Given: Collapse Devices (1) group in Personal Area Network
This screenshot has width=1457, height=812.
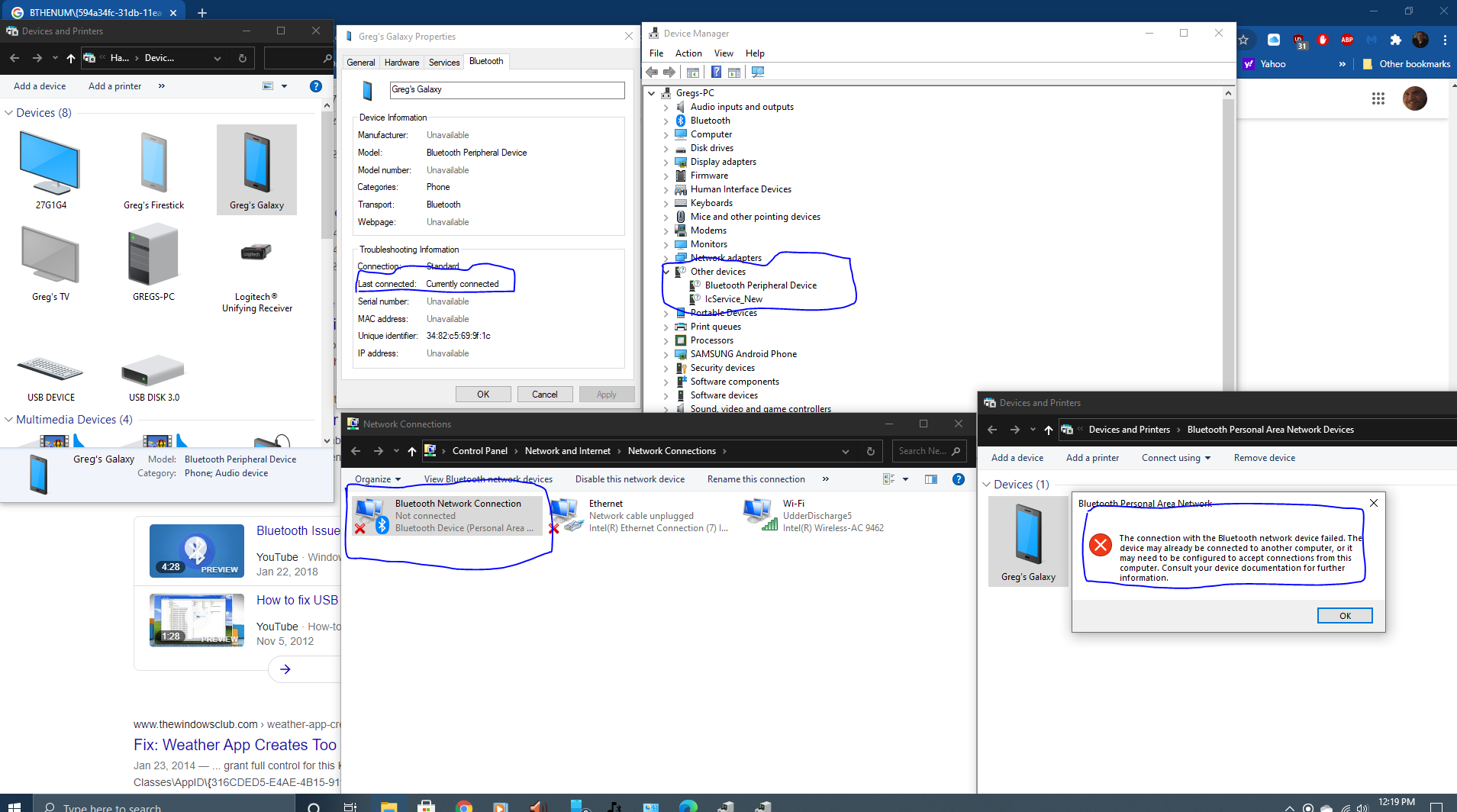Looking at the screenshot, I should click(x=986, y=485).
